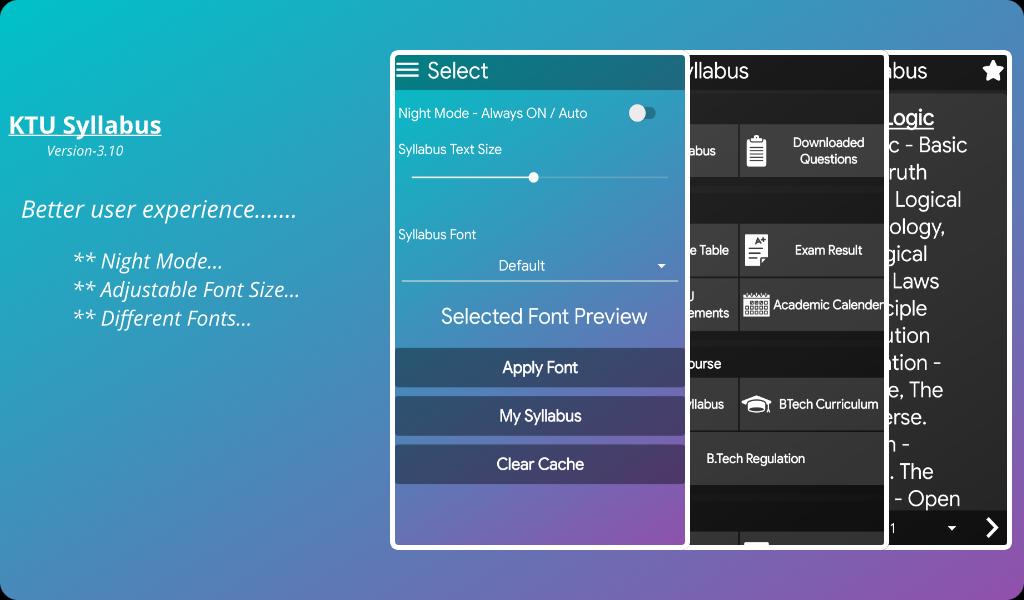
Task: Tap the Clear Cache button
Action: click(x=540, y=464)
